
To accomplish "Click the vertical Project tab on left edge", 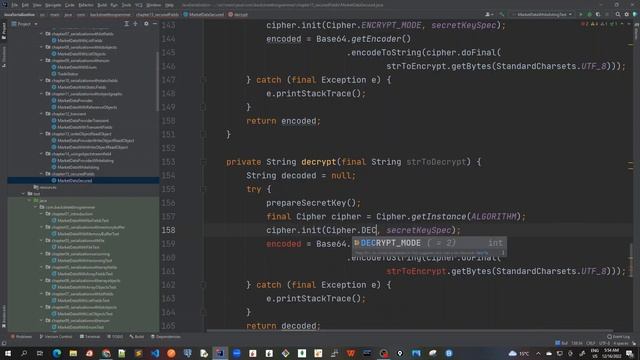I will coord(4,31).
